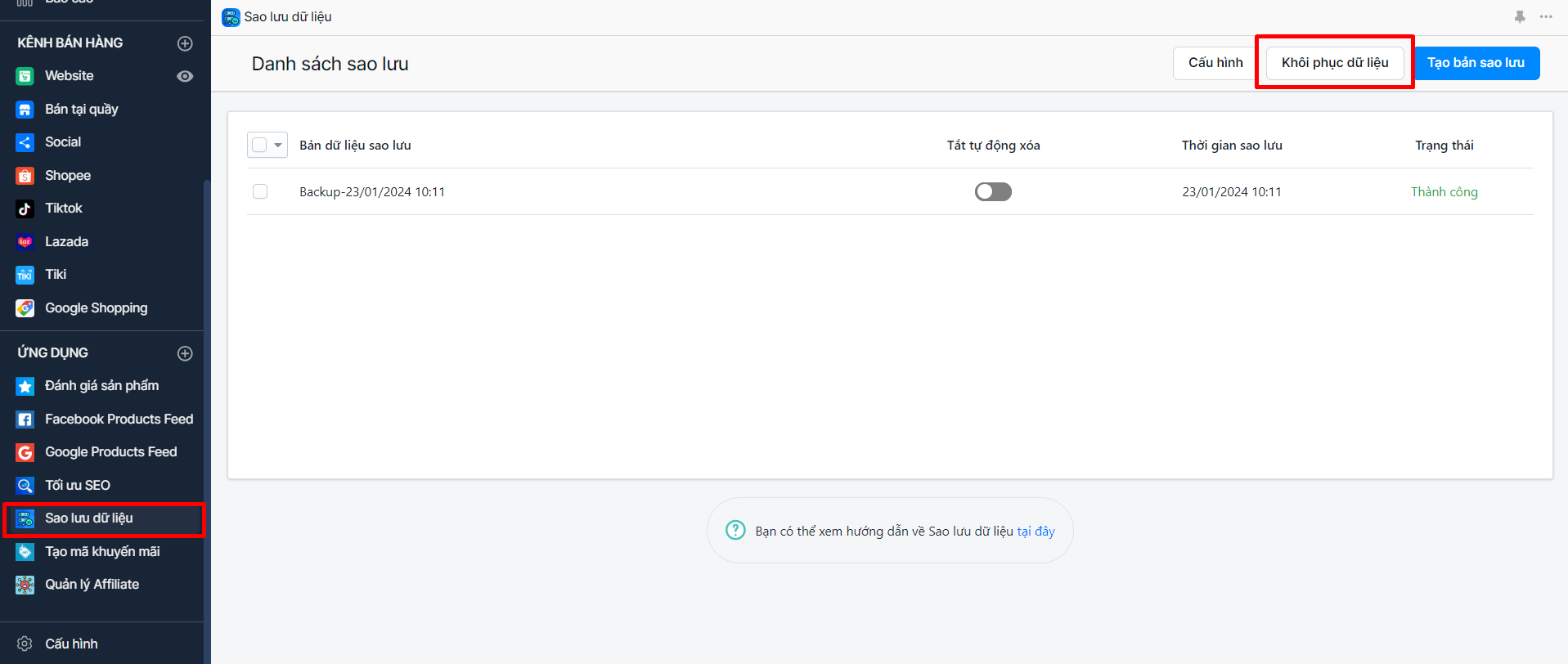Click the Quản lý Affiliate icon

coord(25,585)
